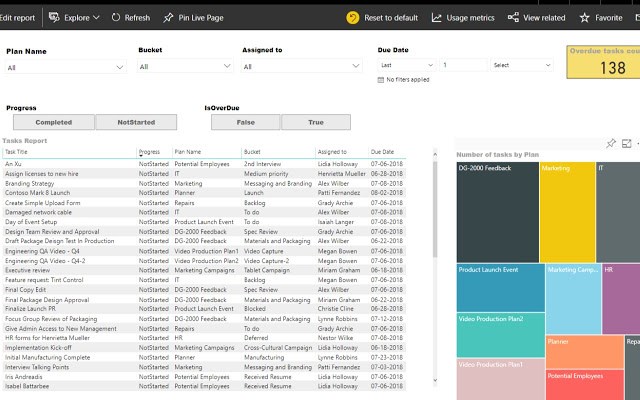Click the table scrollbar down arrow

pos(435,380)
